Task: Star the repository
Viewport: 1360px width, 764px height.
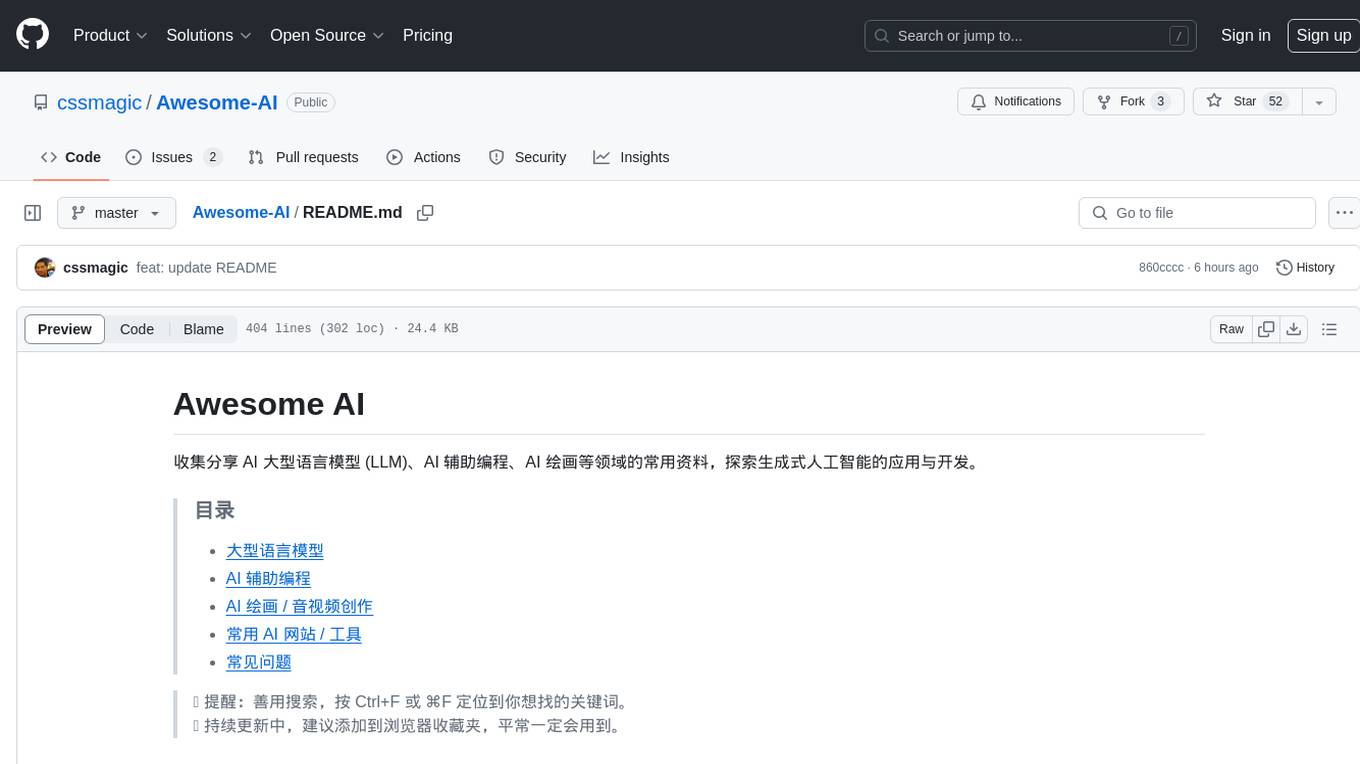Action: (x=1247, y=102)
